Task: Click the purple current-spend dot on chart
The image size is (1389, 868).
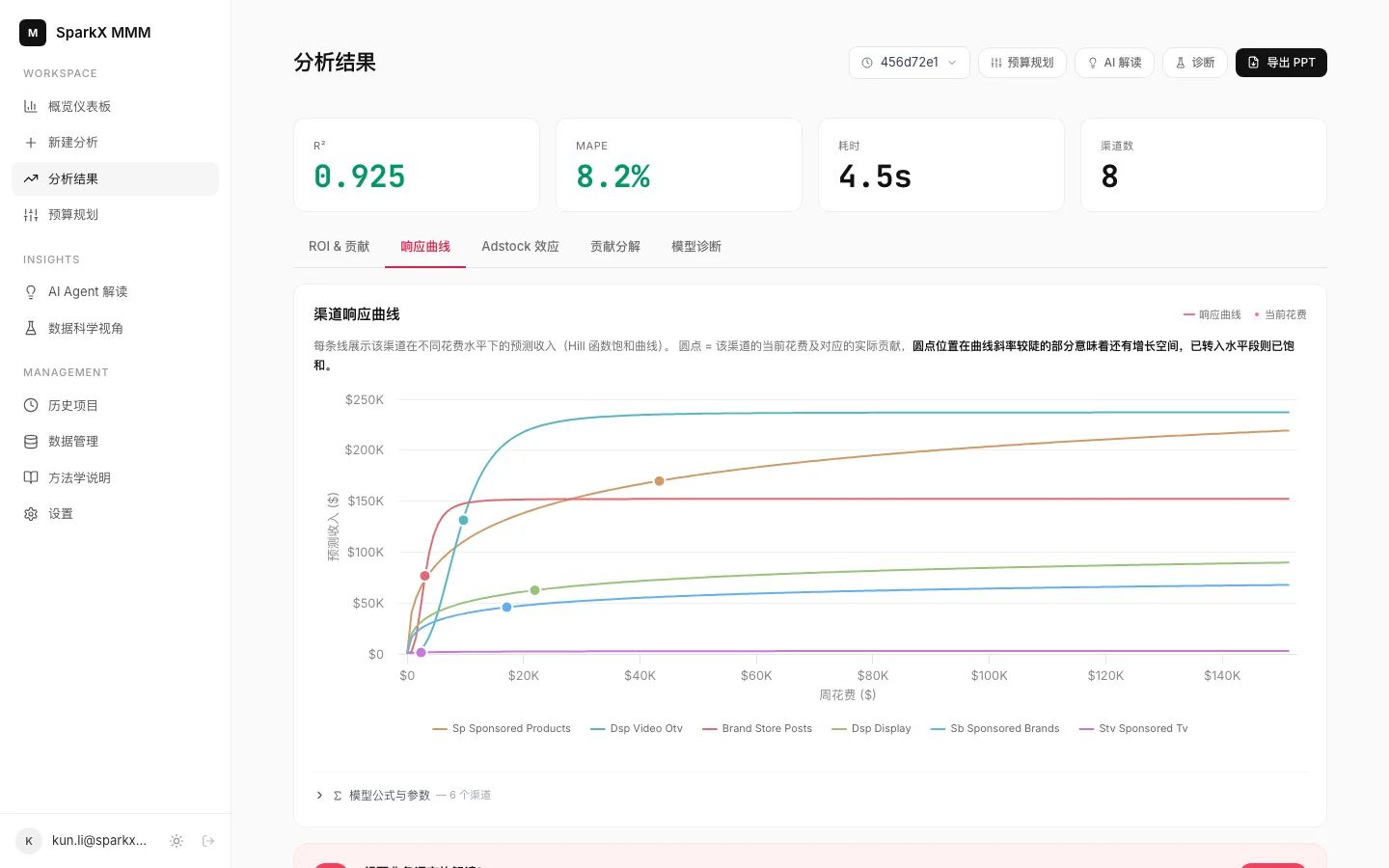Action: click(421, 653)
